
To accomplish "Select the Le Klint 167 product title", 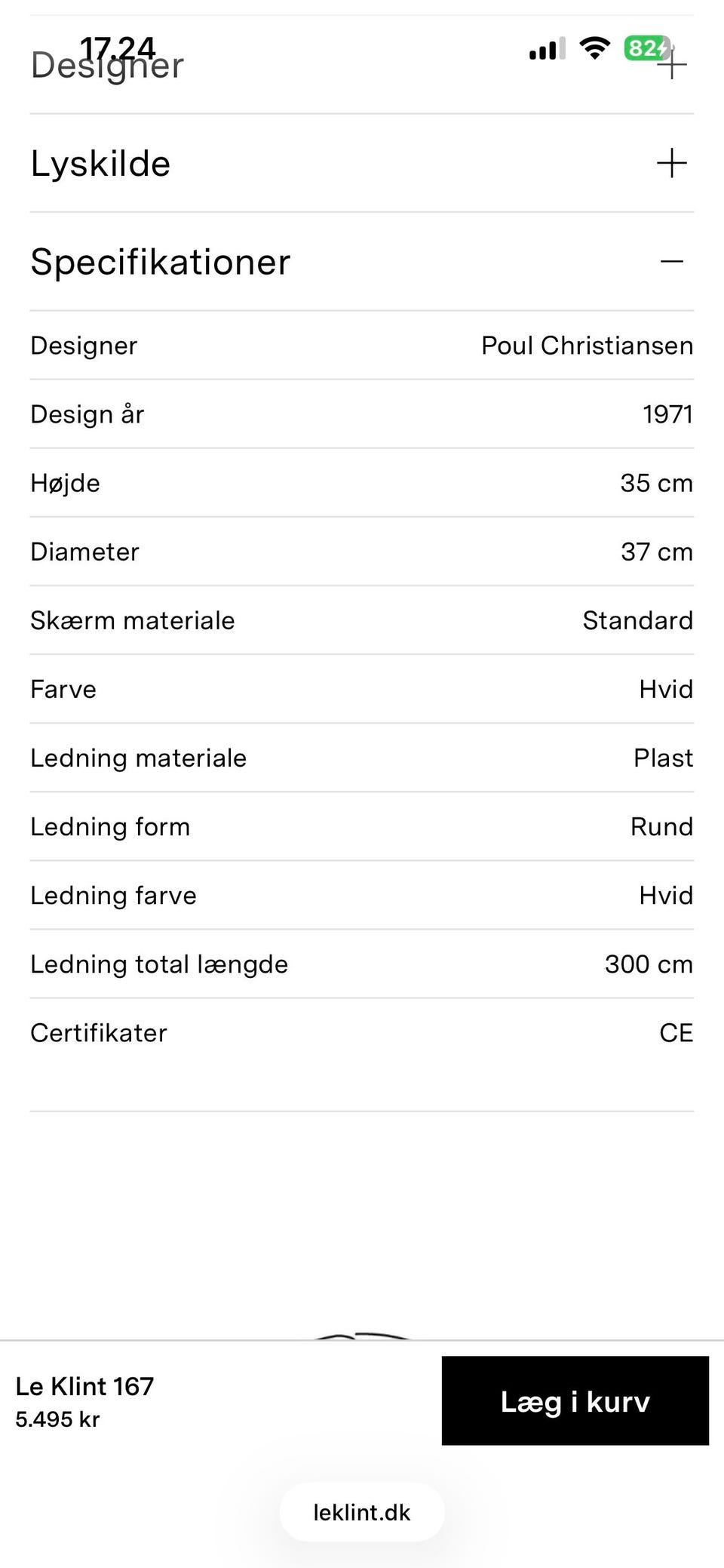I will pyautogui.click(x=84, y=1386).
